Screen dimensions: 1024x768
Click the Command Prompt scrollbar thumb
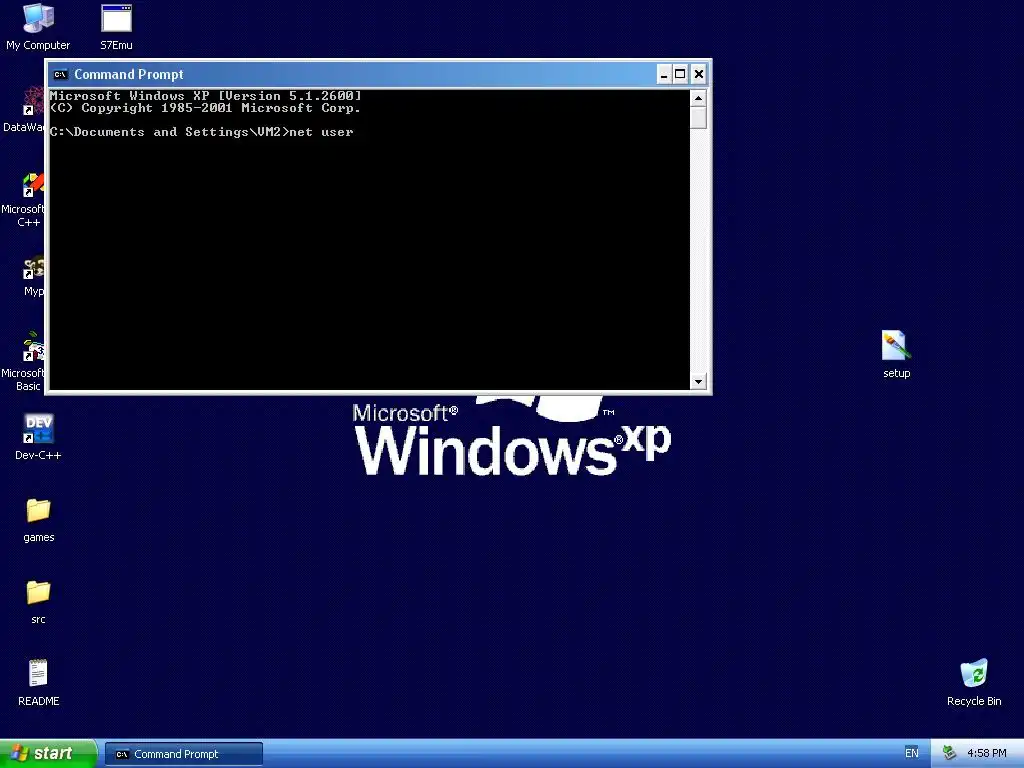pos(698,118)
